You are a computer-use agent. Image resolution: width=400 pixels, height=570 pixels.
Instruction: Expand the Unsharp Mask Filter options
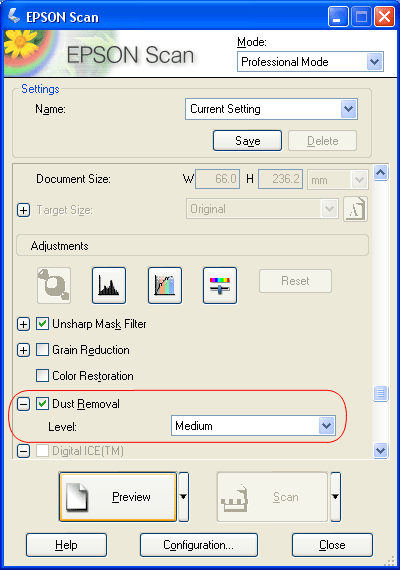click(24, 324)
